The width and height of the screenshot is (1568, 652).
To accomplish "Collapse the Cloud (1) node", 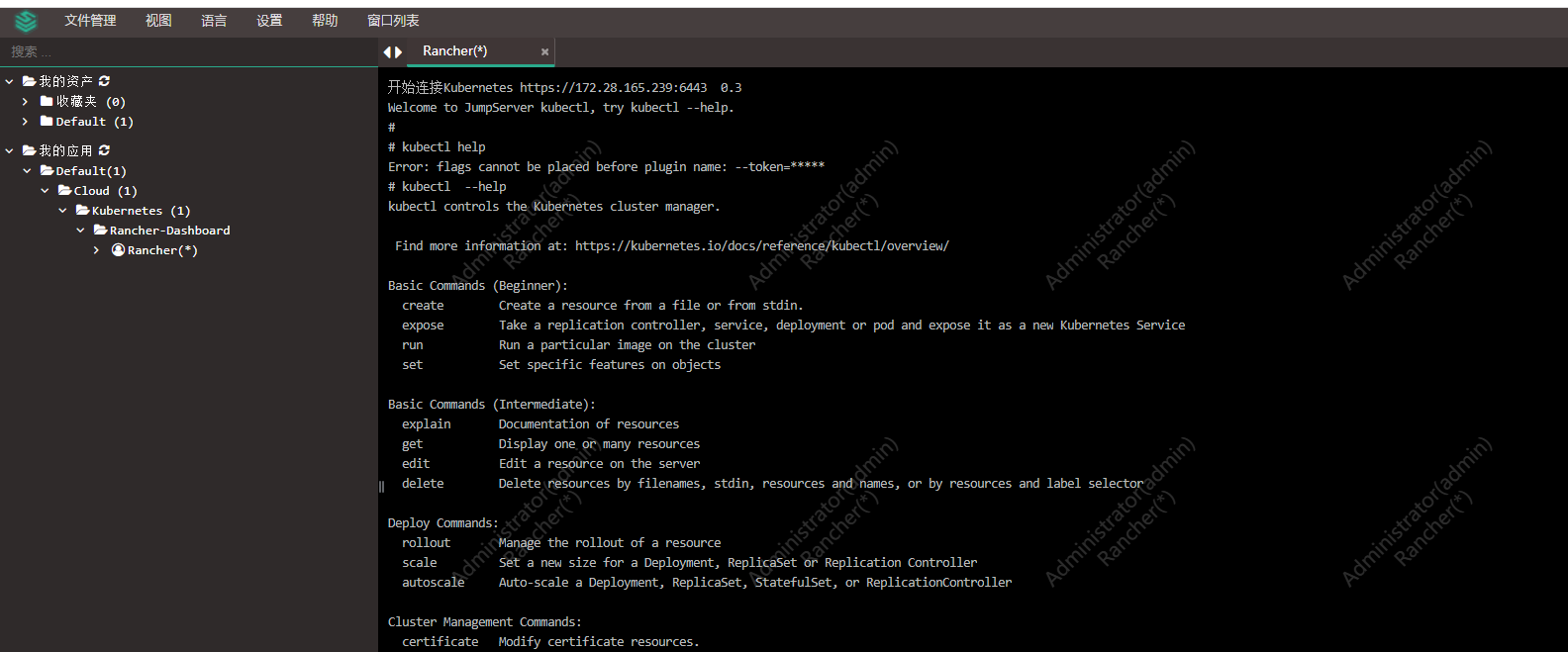I will click(x=45, y=191).
